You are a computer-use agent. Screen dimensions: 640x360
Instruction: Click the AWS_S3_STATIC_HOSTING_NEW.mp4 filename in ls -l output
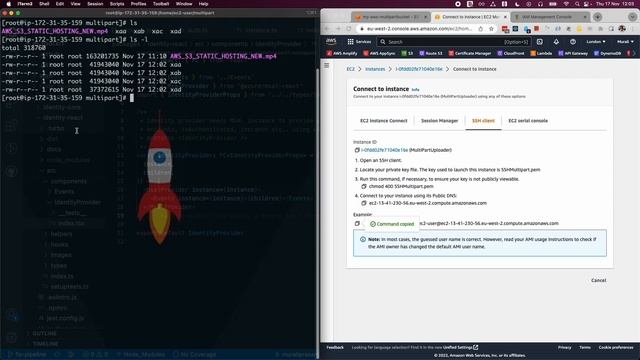click(223, 56)
